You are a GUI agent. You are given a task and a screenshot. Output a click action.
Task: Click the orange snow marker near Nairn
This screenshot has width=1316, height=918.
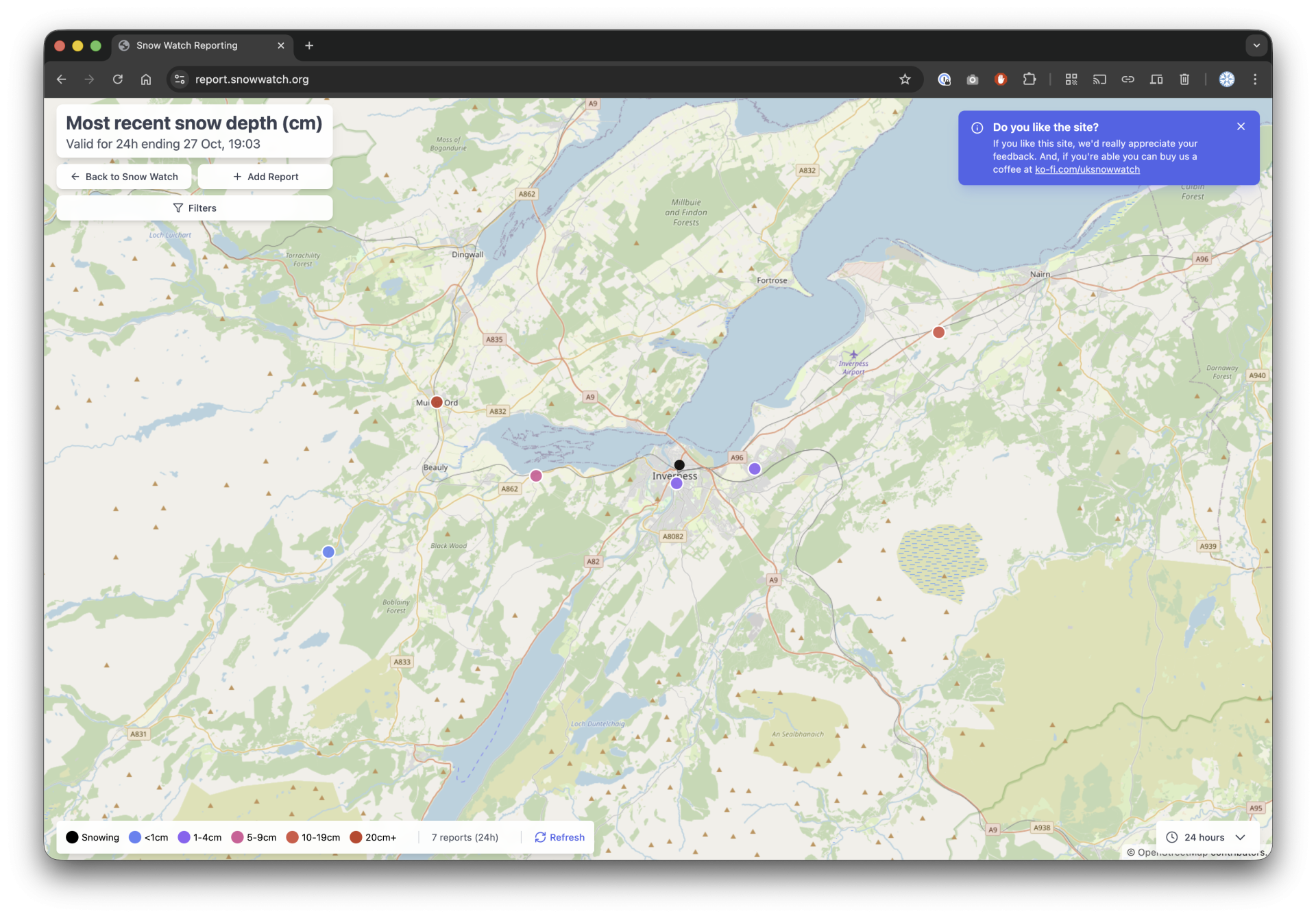pyautogui.click(x=938, y=332)
